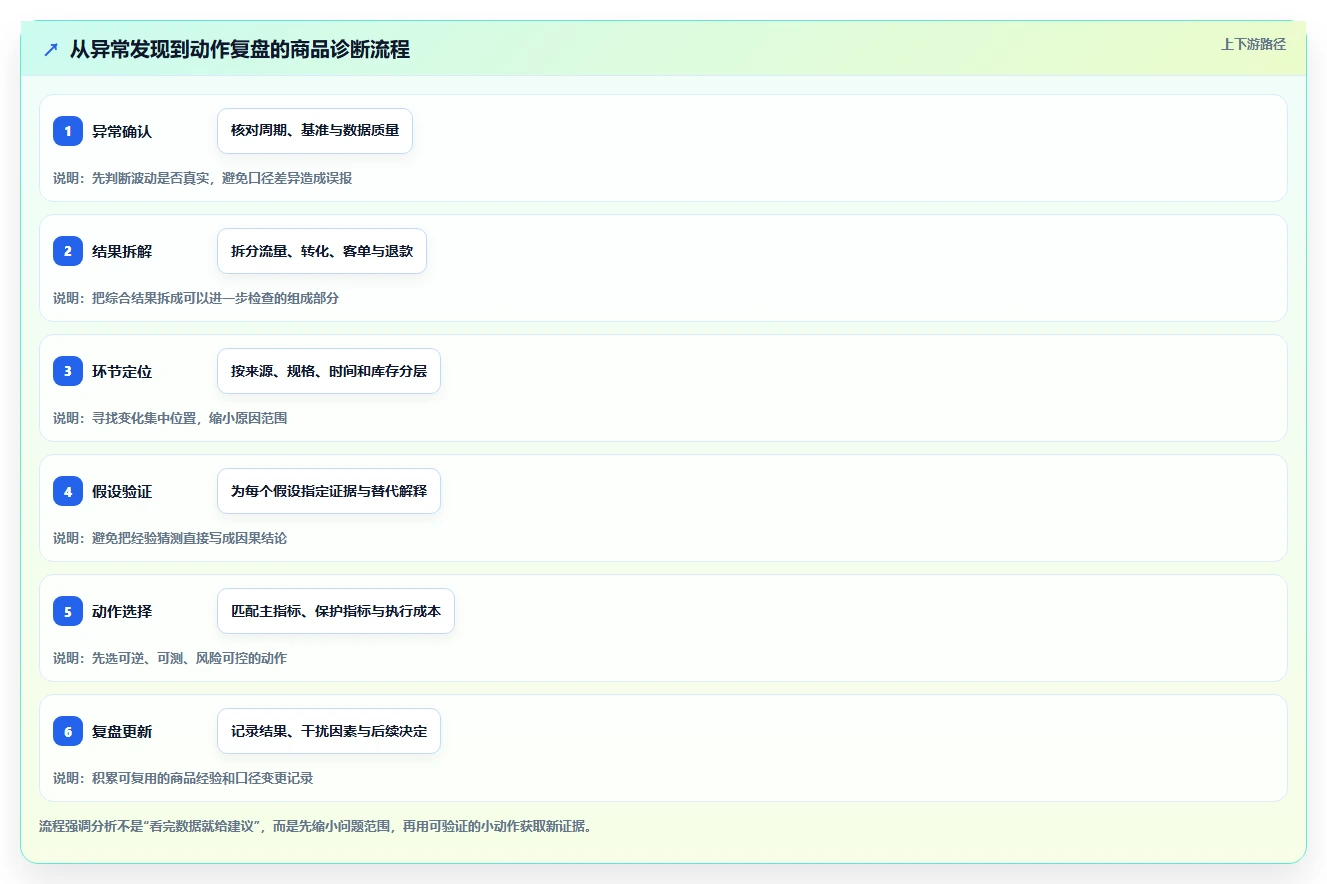Image resolution: width=1327 pixels, height=884 pixels.
Task: Select step number 4 badge
Action: click(68, 491)
